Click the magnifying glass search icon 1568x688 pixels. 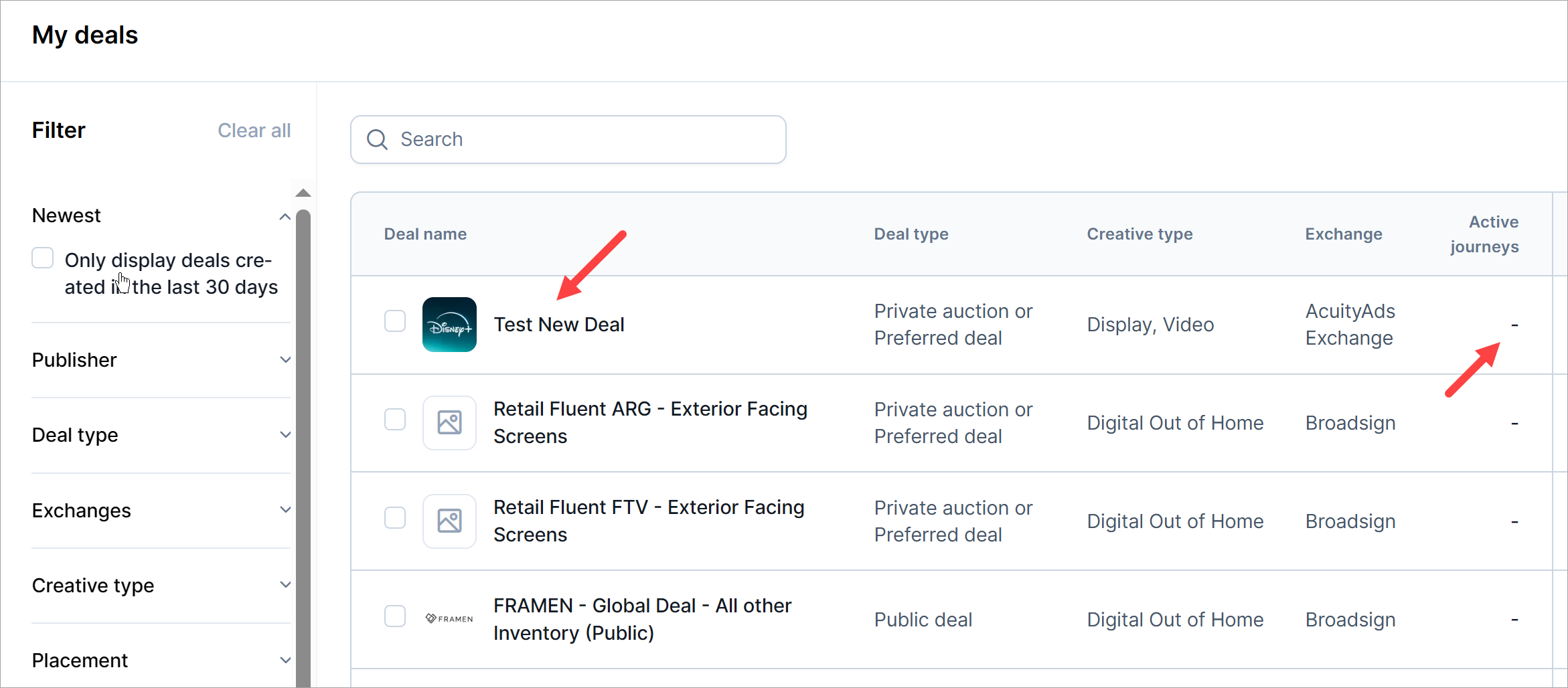pyautogui.click(x=377, y=139)
